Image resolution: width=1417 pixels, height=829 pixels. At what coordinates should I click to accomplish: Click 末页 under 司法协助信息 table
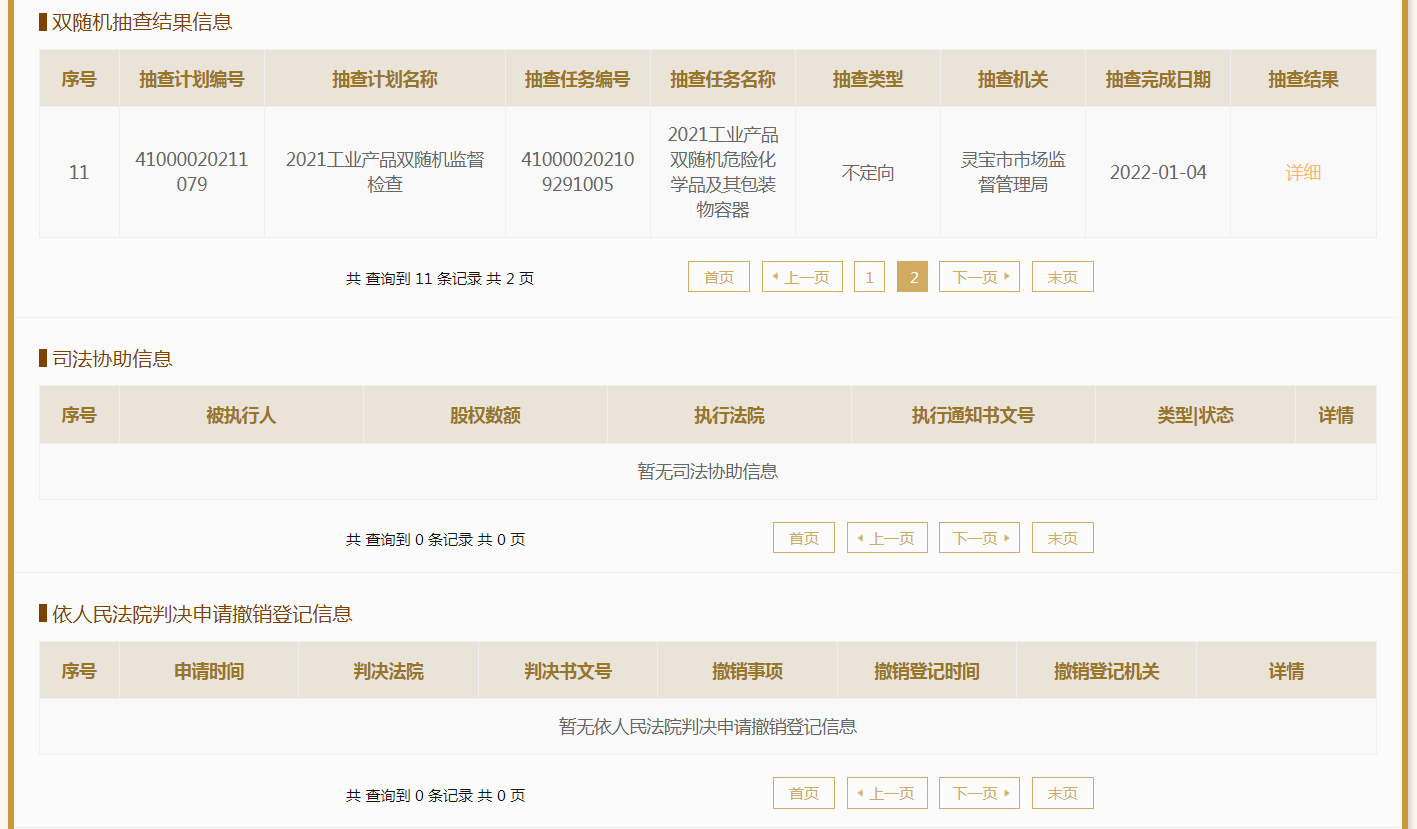click(1062, 538)
